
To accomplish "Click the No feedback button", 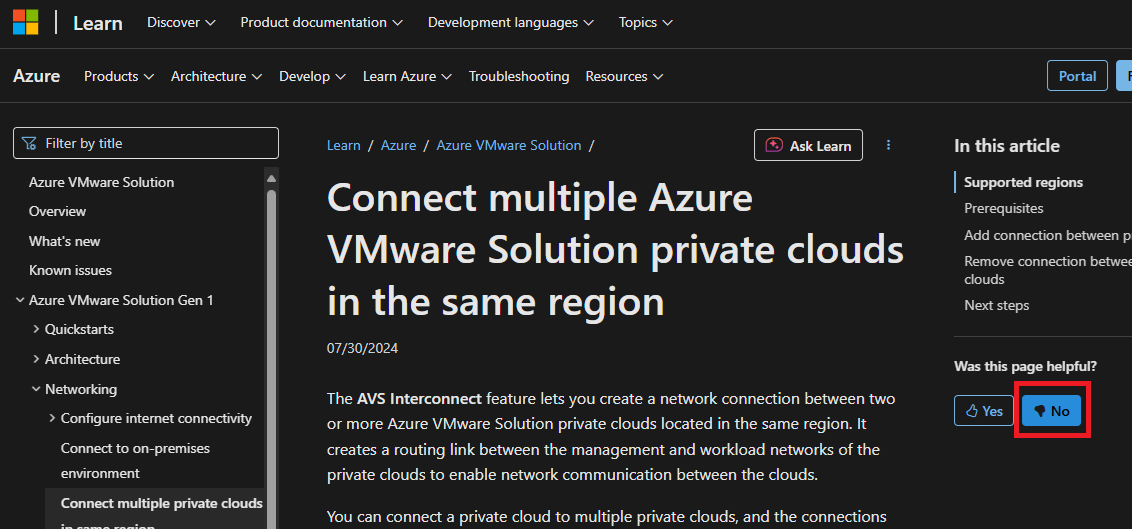I will pos(1052,411).
